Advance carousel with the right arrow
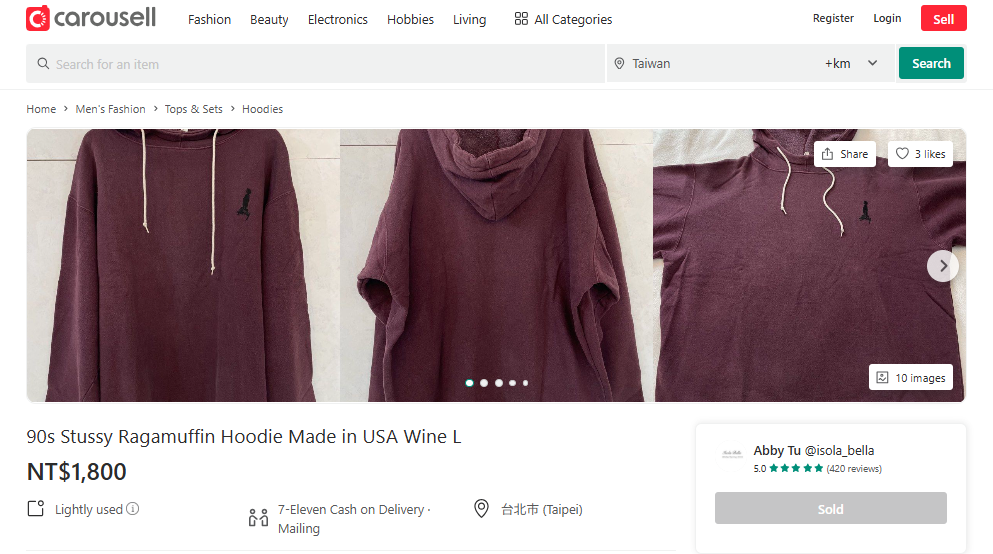 (x=942, y=266)
